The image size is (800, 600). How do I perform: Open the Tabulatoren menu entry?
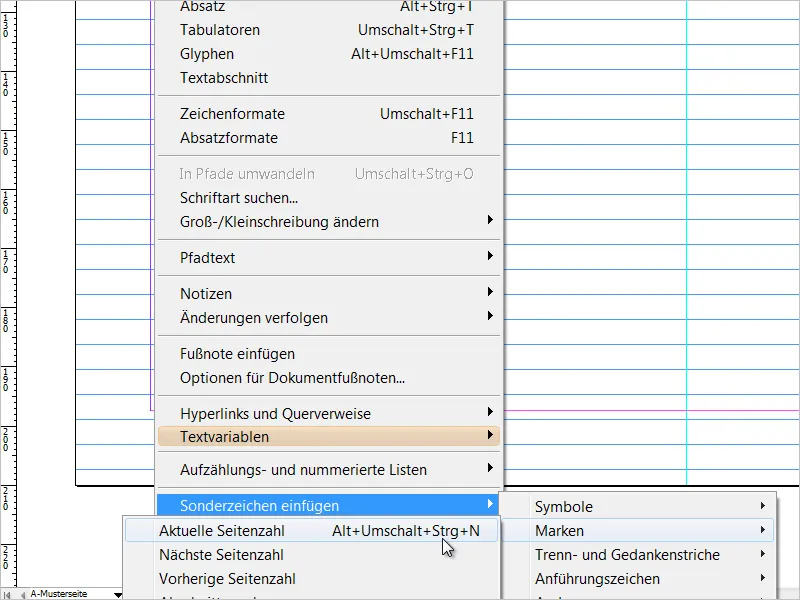click(x=329, y=30)
